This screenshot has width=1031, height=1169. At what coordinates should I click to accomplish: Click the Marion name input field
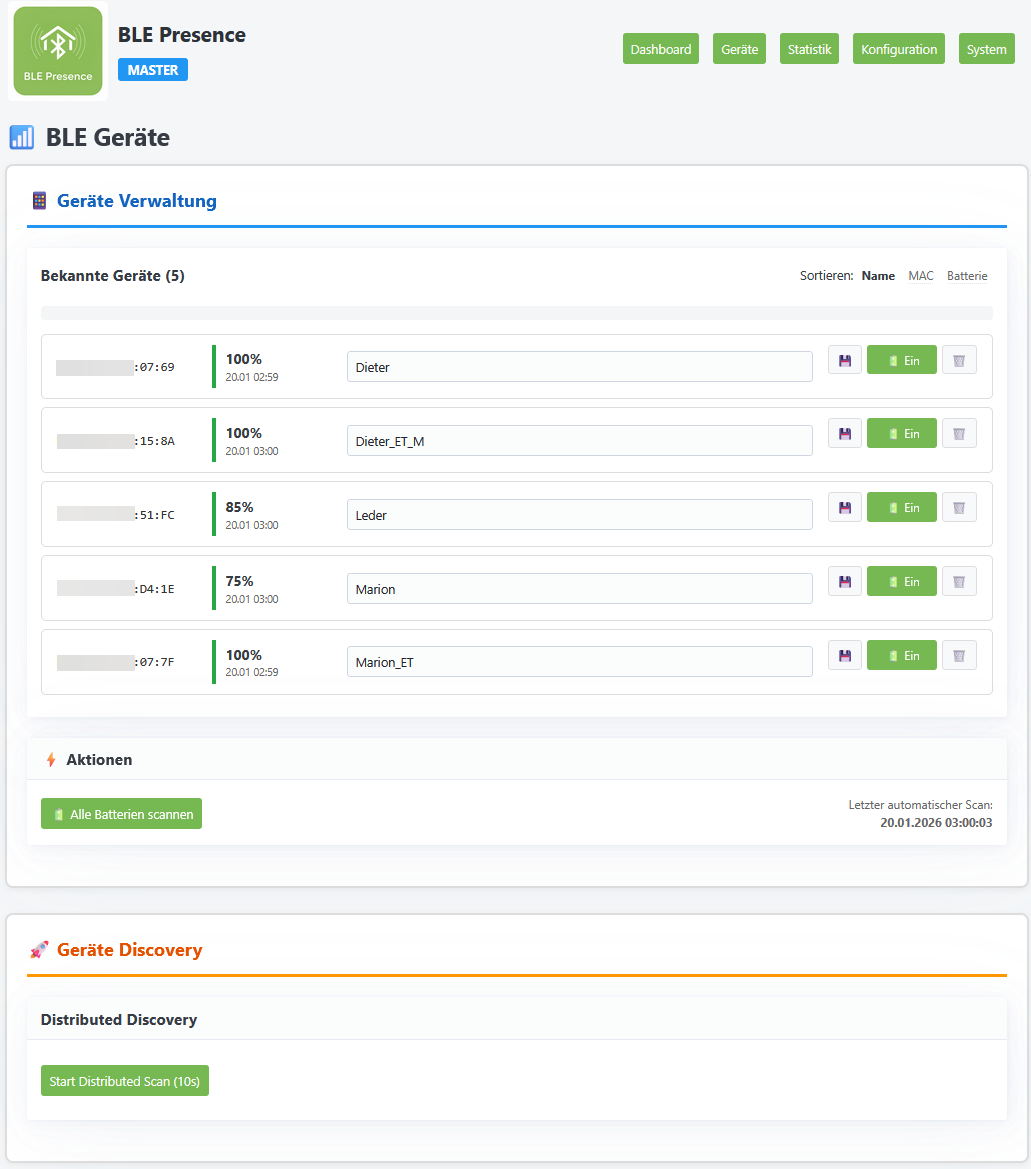click(x=579, y=589)
